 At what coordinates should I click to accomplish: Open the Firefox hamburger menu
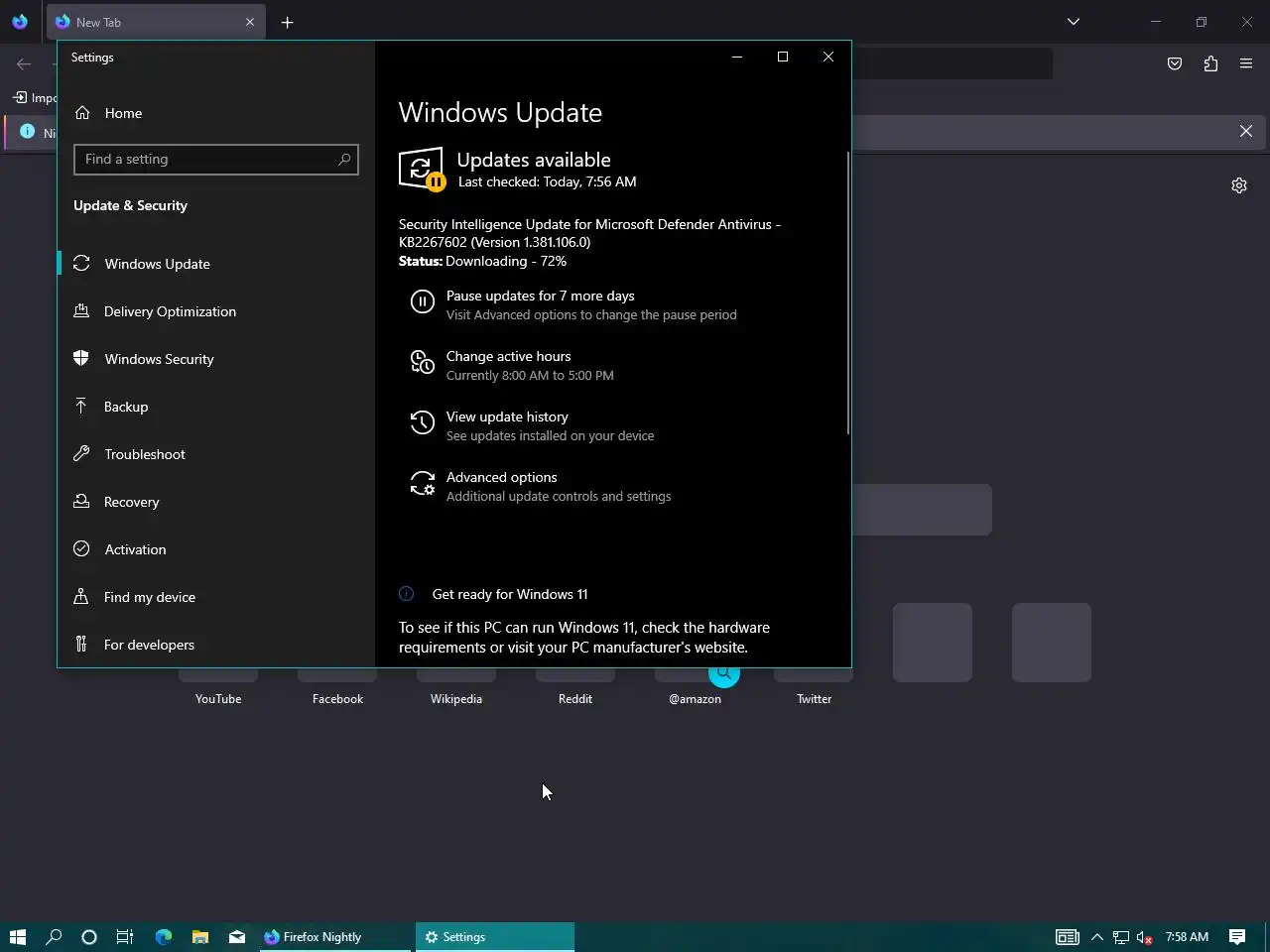1246,63
